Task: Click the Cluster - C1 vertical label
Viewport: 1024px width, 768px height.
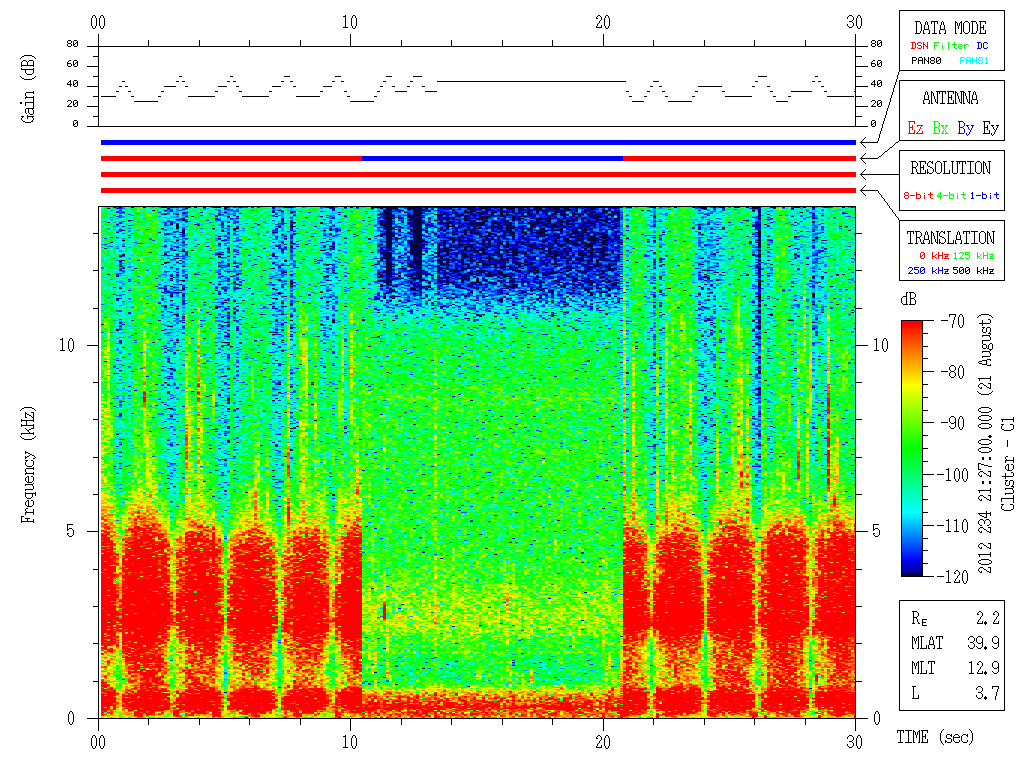Action: click(1008, 464)
